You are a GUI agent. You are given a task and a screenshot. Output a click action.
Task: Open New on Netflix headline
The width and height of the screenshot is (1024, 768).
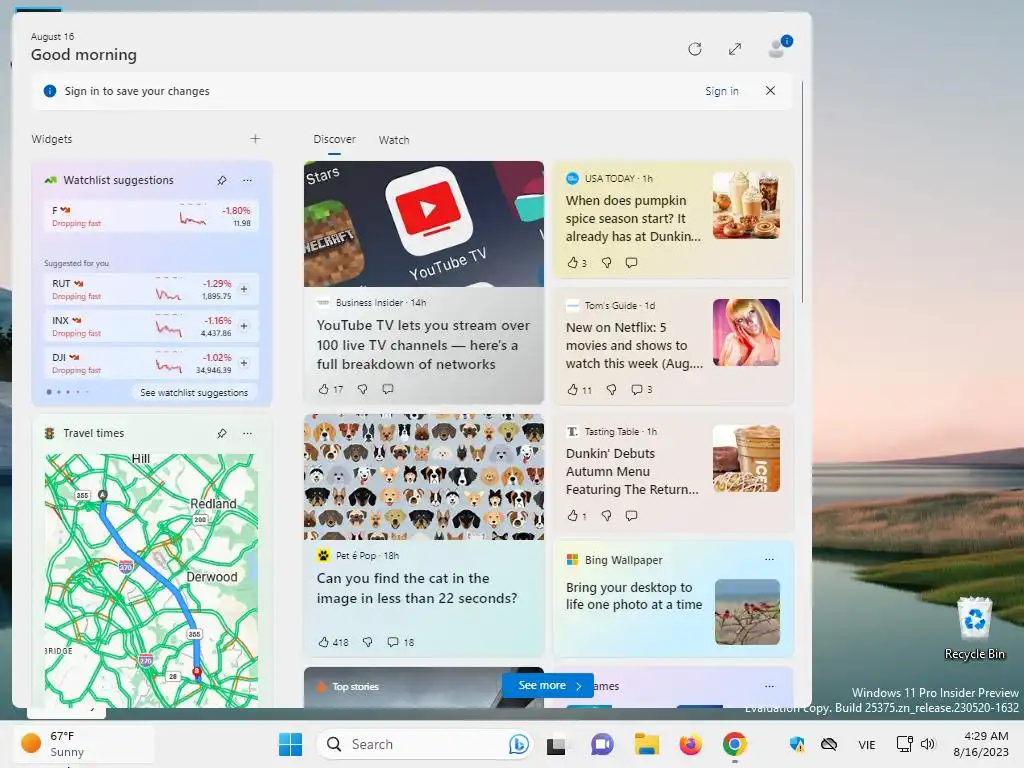tap(634, 345)
